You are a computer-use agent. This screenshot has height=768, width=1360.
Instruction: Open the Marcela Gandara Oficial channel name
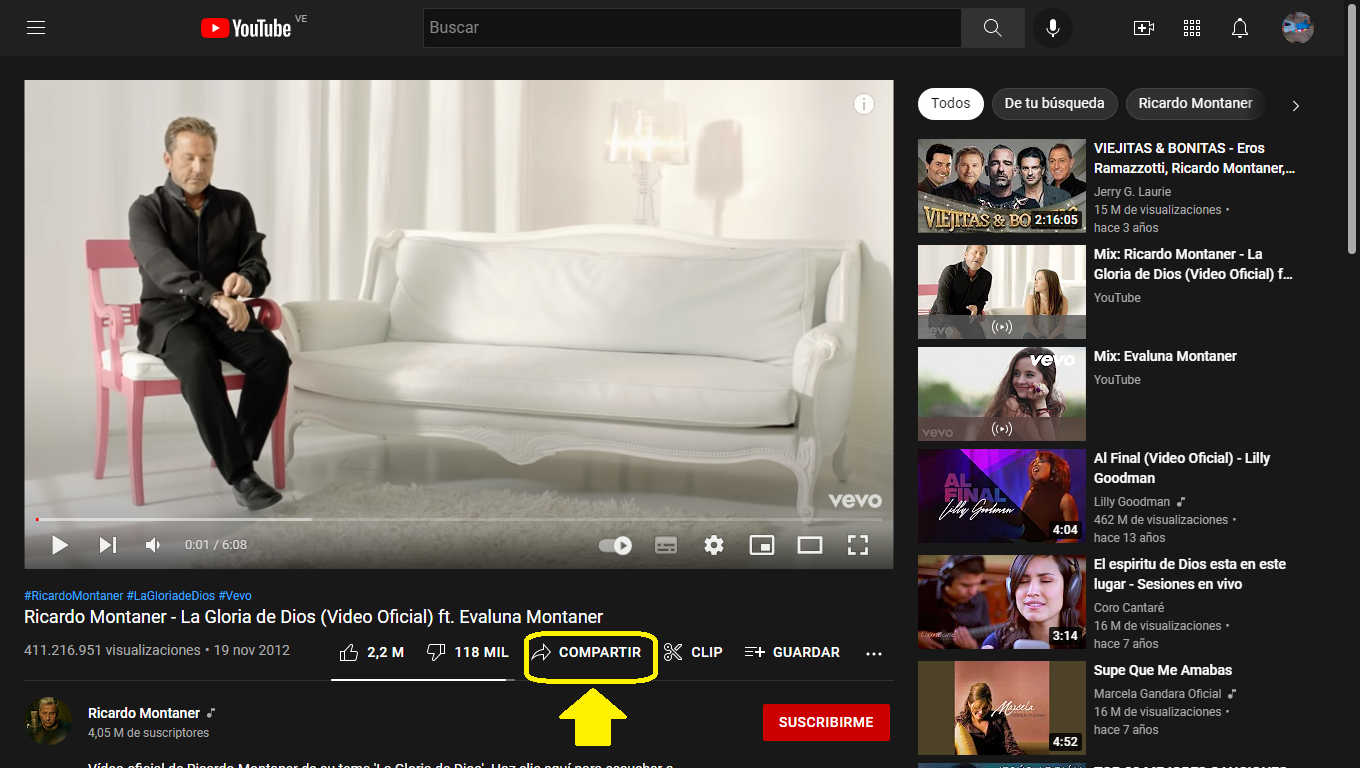1158,694
